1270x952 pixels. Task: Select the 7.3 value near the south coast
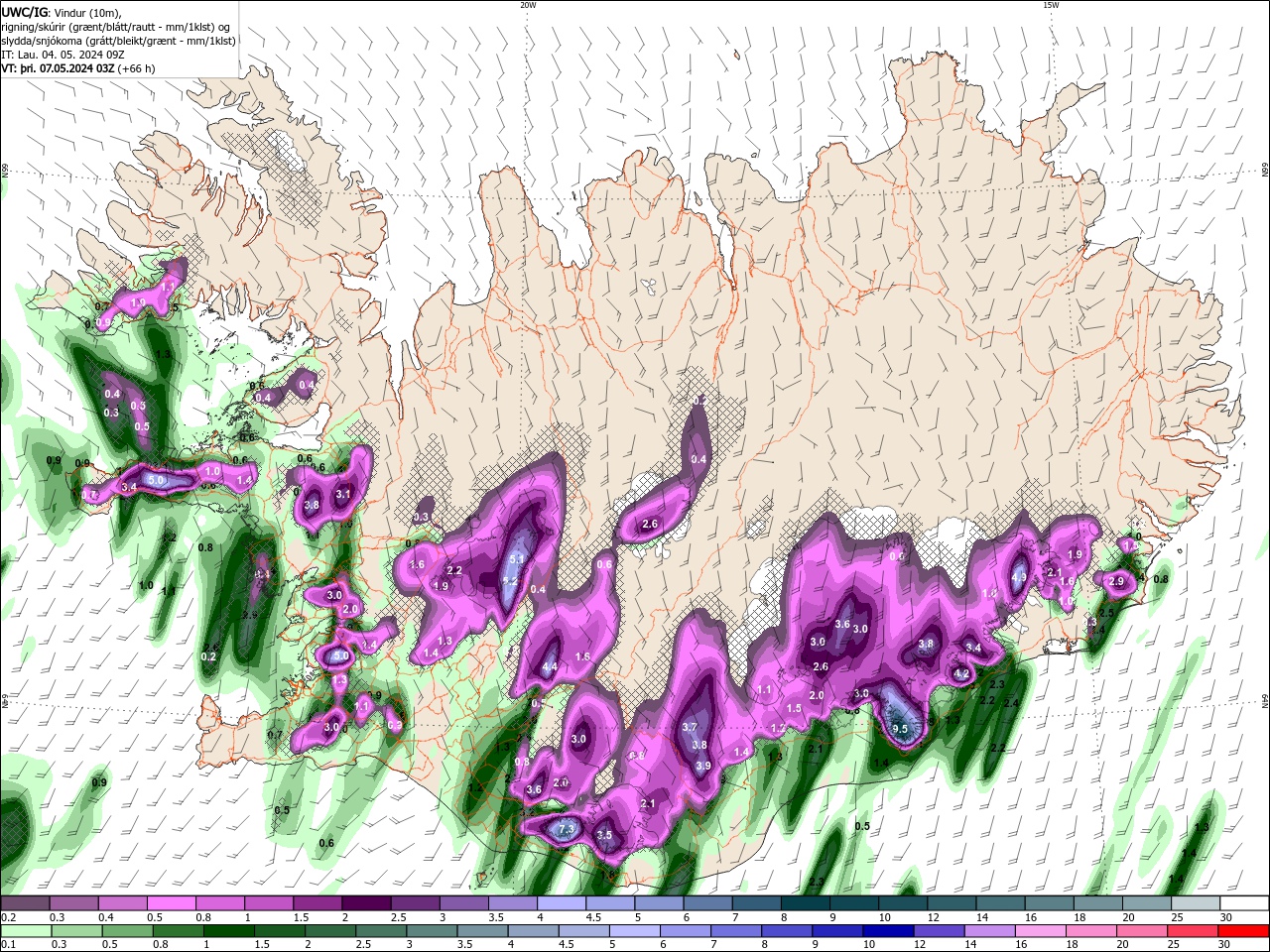(x=568, y=828)
